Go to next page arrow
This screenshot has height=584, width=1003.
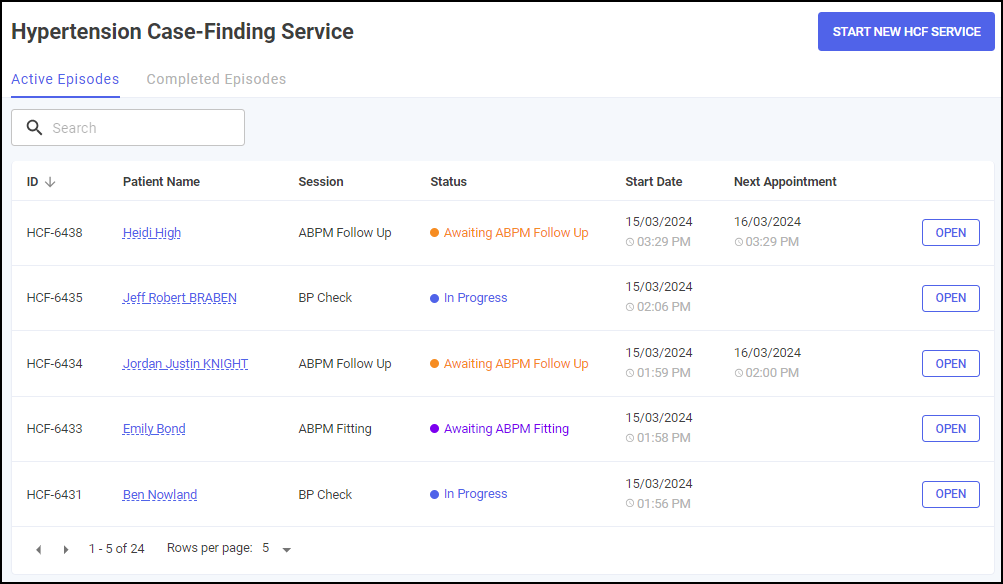point(65,549)
